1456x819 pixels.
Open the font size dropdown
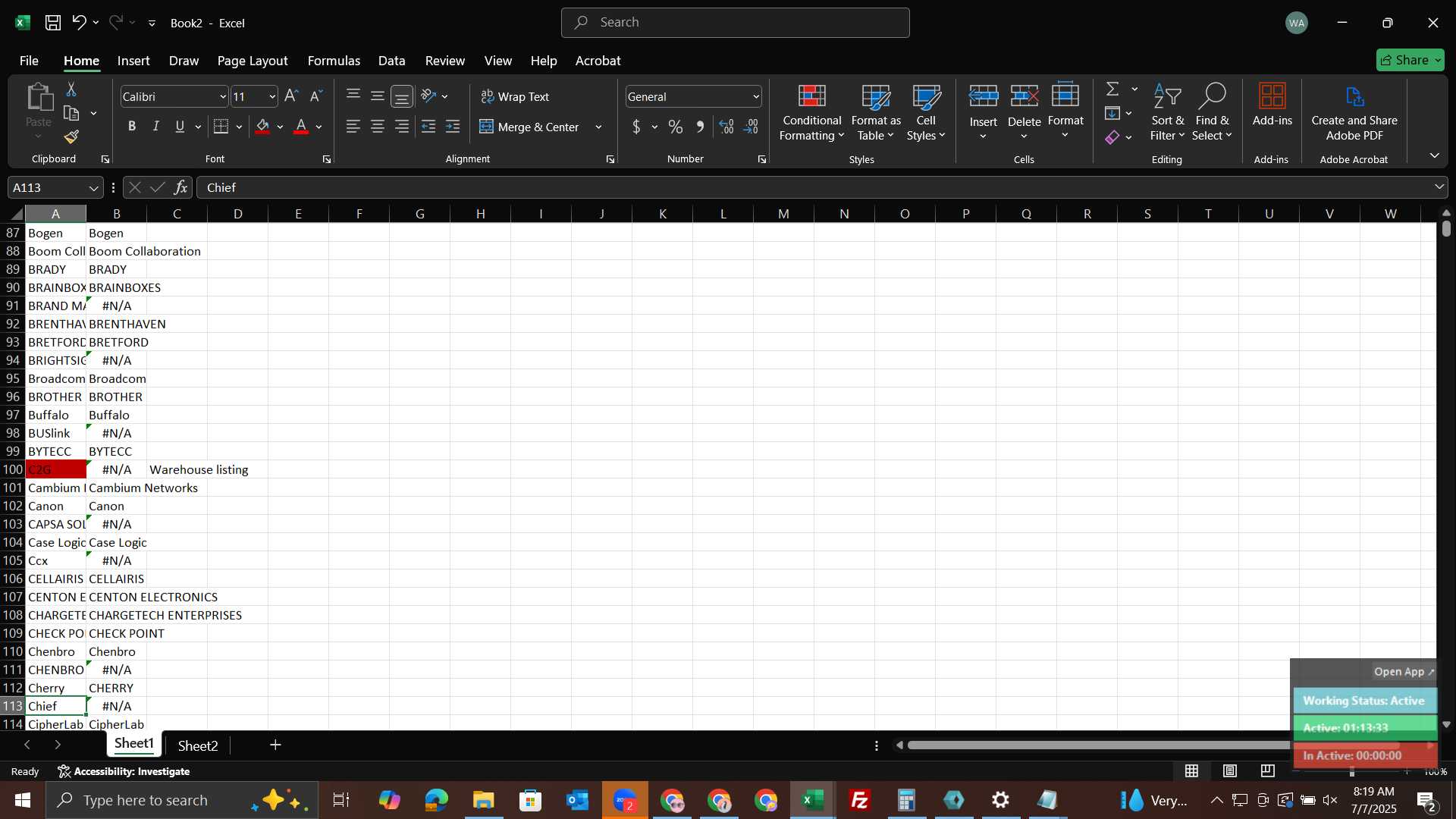click(x=272, y=97)
